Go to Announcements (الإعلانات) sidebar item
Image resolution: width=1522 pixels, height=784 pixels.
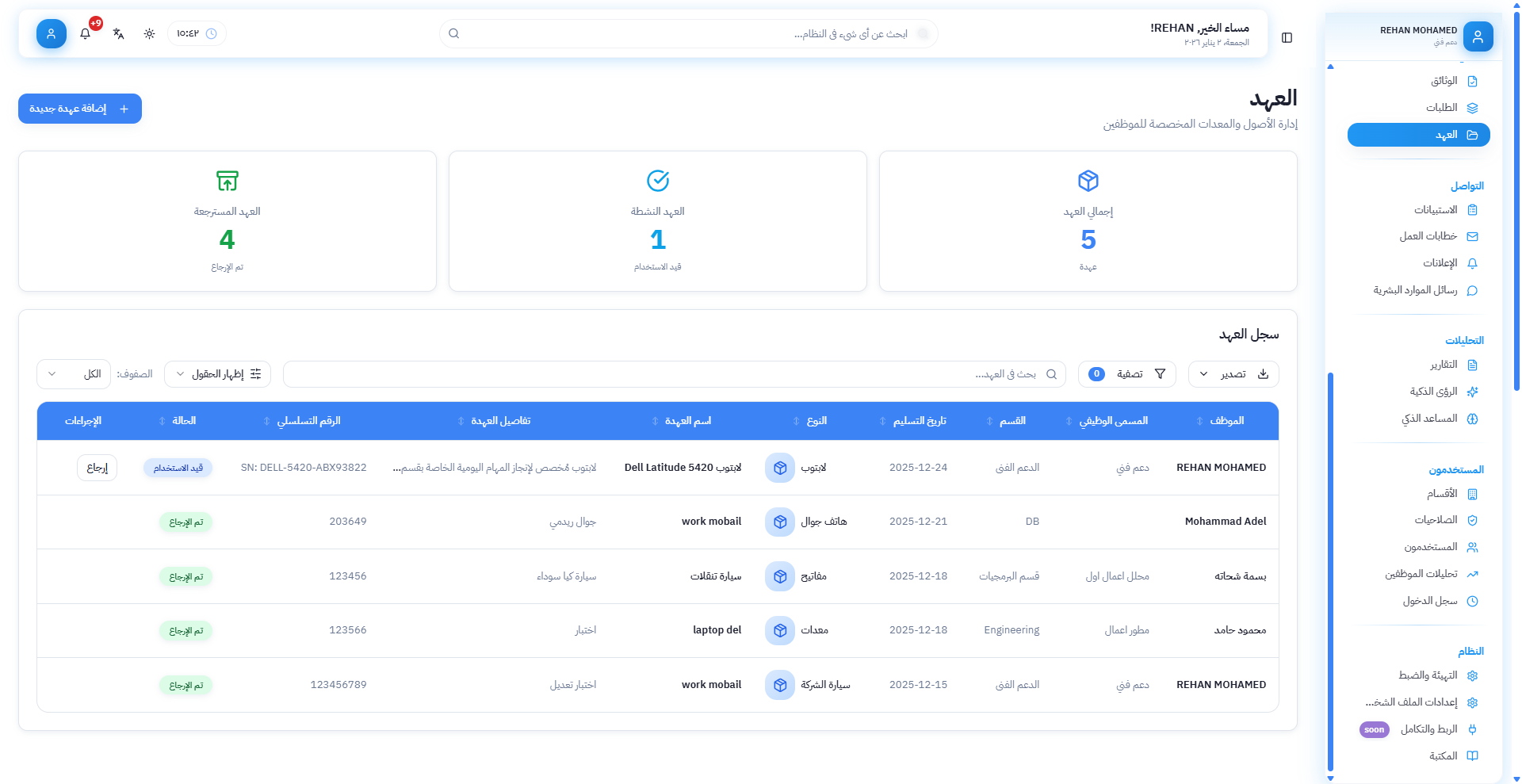(1440, 263)
